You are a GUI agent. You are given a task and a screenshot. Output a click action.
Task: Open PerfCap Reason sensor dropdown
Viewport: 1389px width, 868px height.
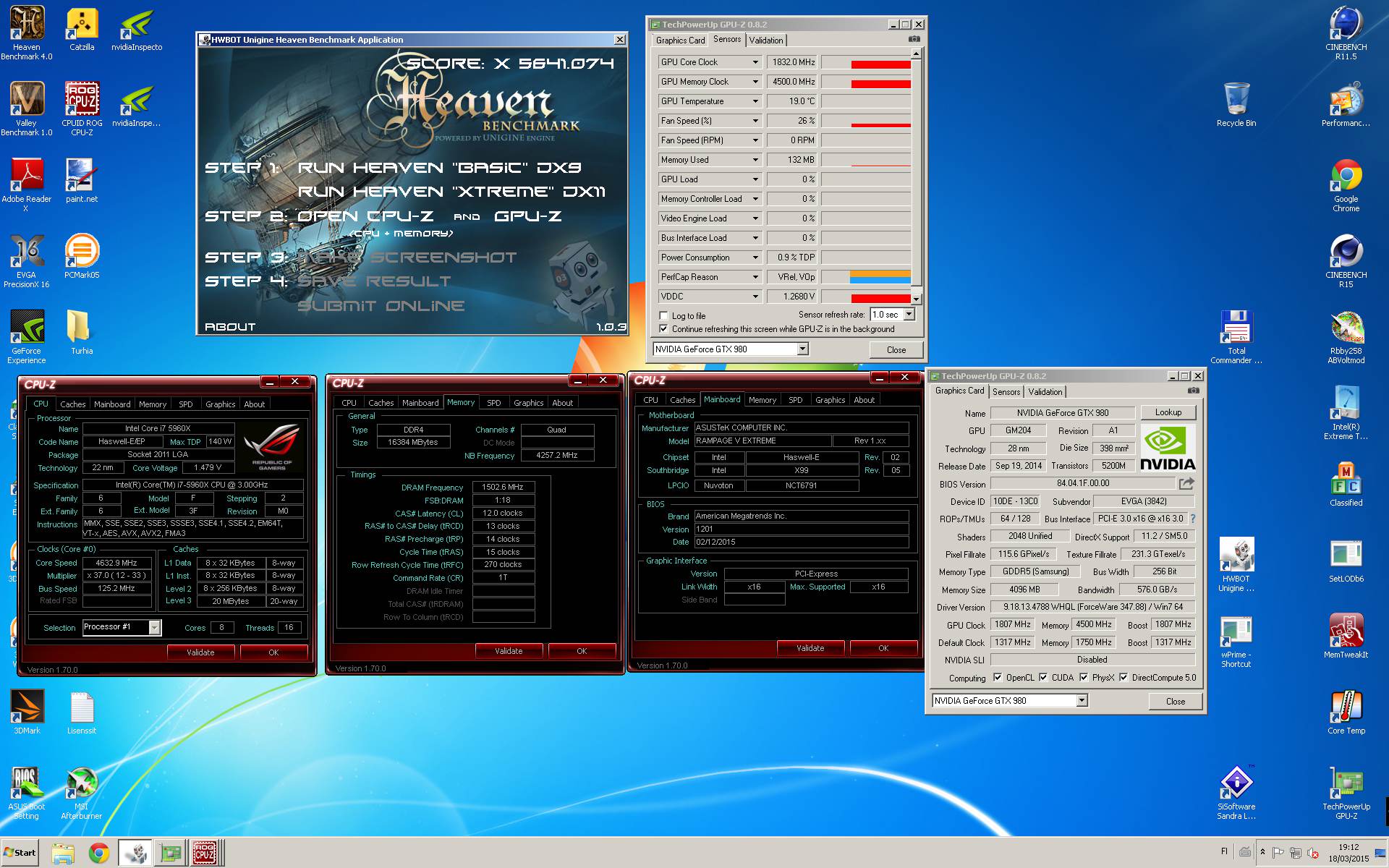[x=755, y=277]
